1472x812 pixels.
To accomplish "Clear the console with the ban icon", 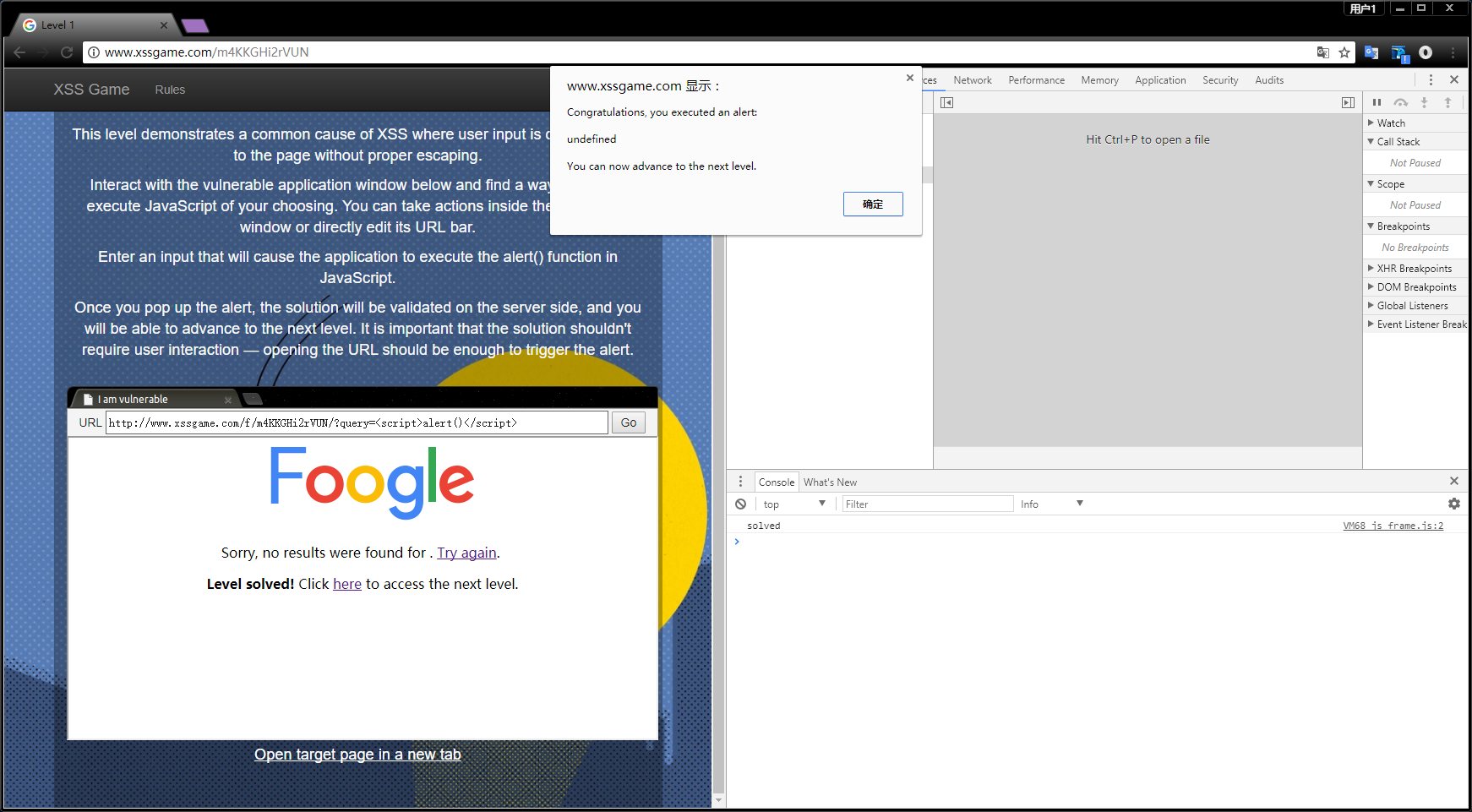I will click(x=740, y=504).
